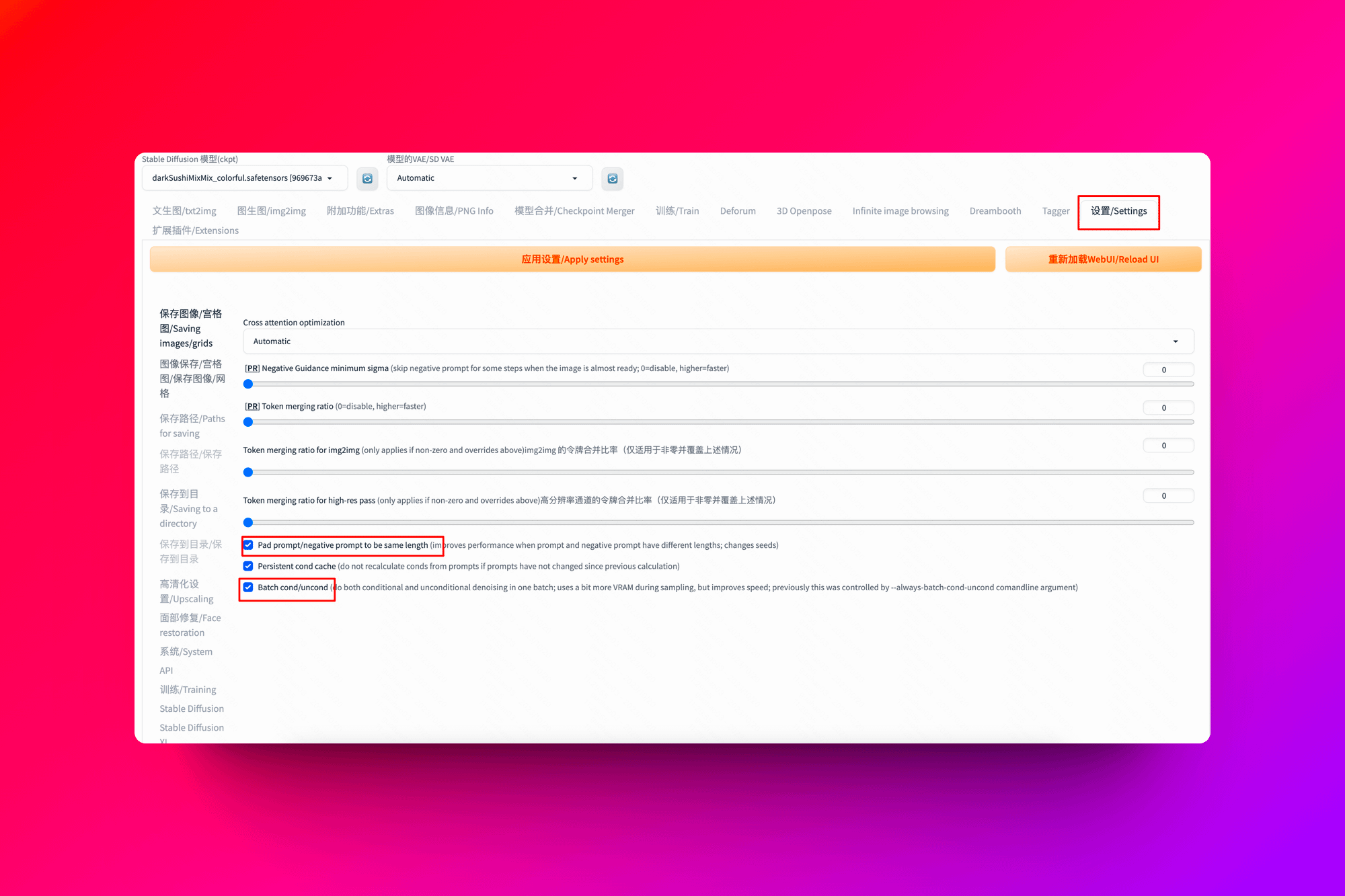
Task: Uncheck Pad prompt/negative prompt same length
Action: click(248, 545)
